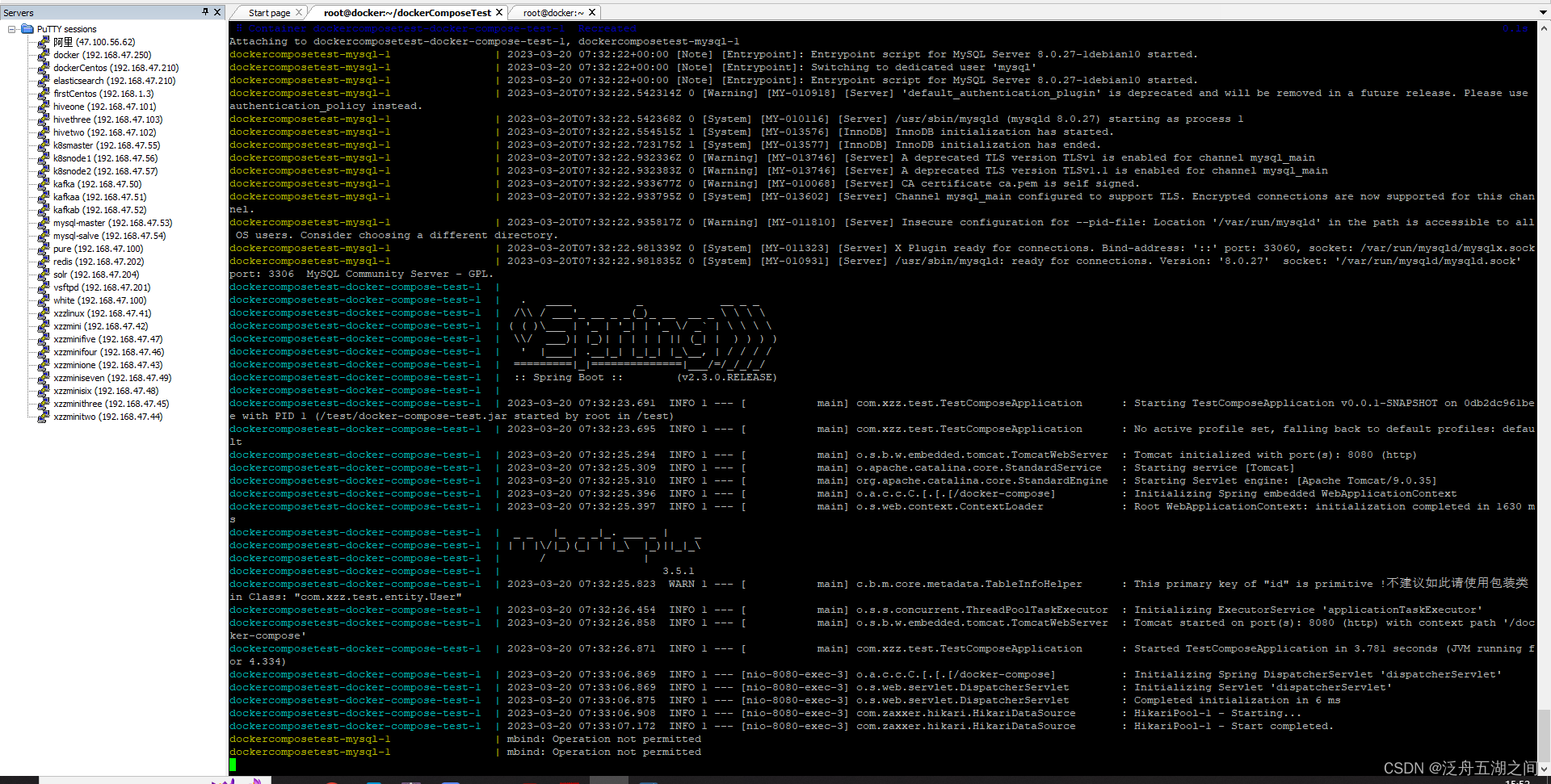The height and width of the screenshot is (784, 1551).
Task: Click session icon for firstCentos
Action: 44,94
